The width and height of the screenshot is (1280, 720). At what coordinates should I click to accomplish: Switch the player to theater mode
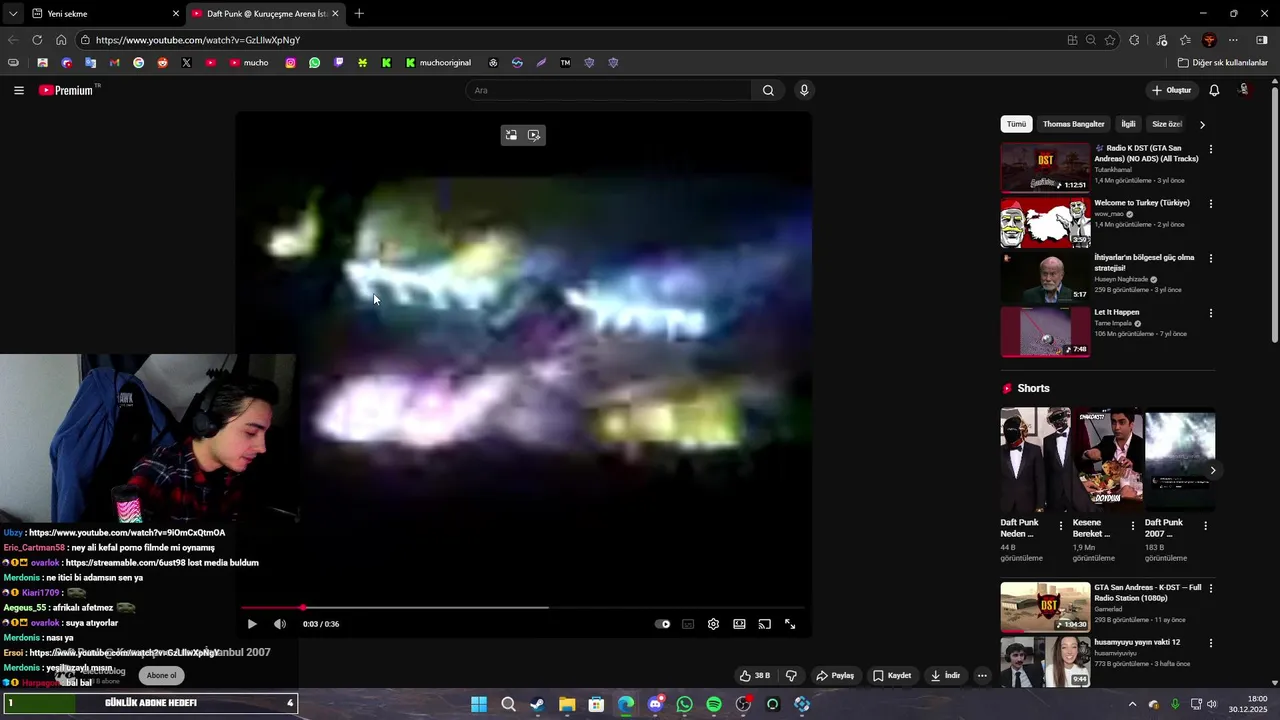point(739,624)
